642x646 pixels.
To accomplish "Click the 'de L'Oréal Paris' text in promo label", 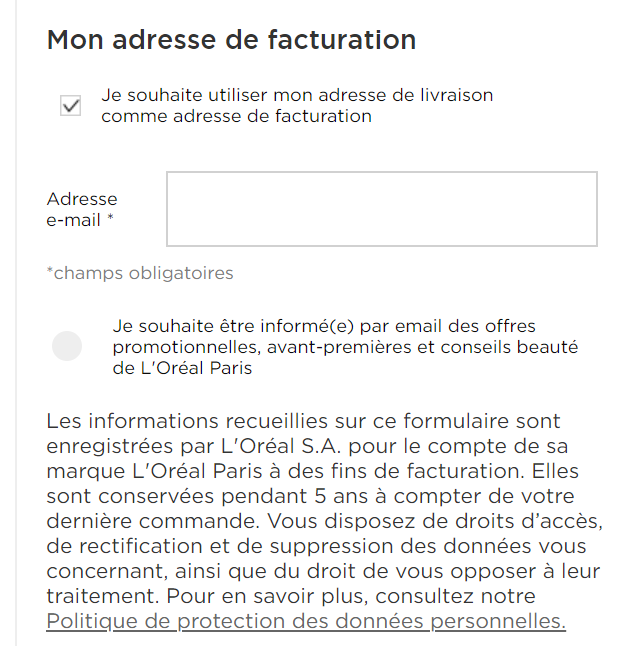I will [182, 368].
